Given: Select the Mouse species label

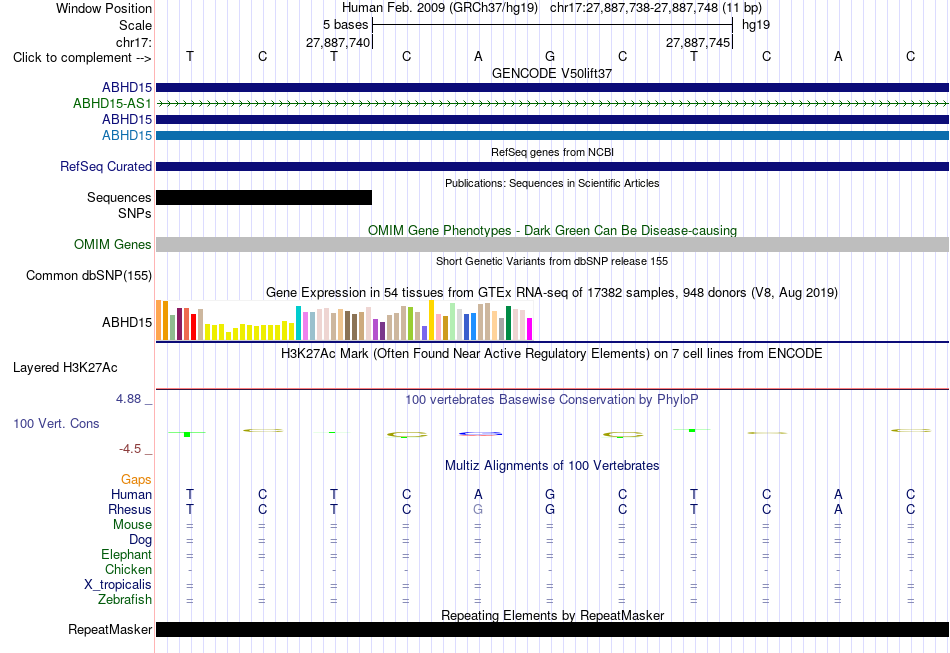Looking at the screenshot, I should tap(132, 525).
